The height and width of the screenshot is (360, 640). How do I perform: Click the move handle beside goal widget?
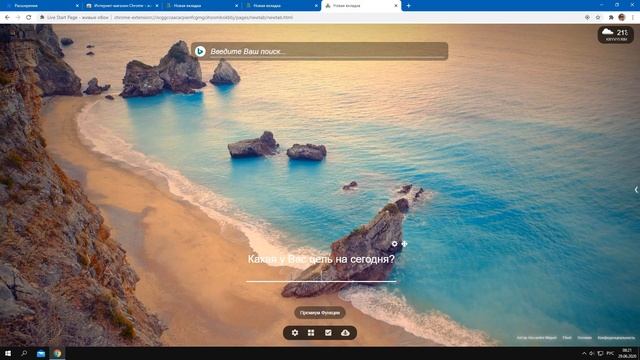coord(404,244)
